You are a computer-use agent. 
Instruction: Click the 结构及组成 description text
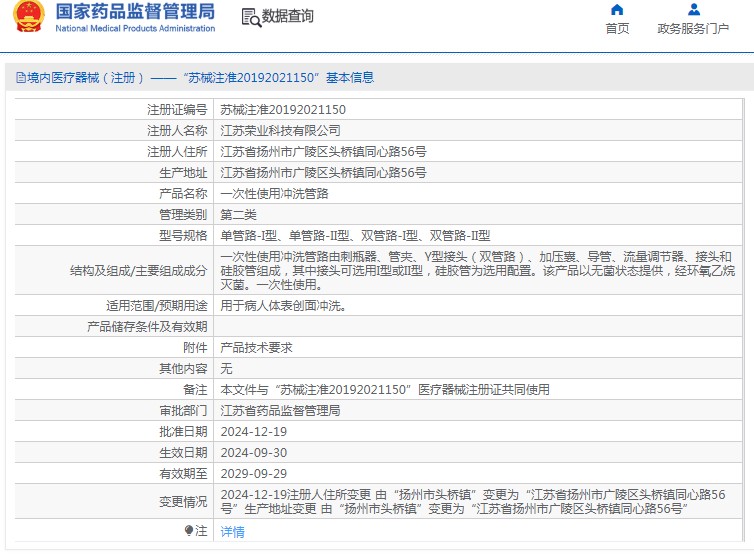478,270
